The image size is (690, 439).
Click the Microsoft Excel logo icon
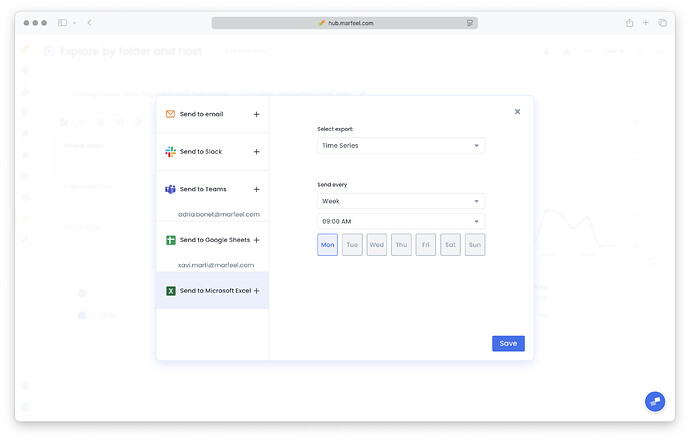click(170, 290)
